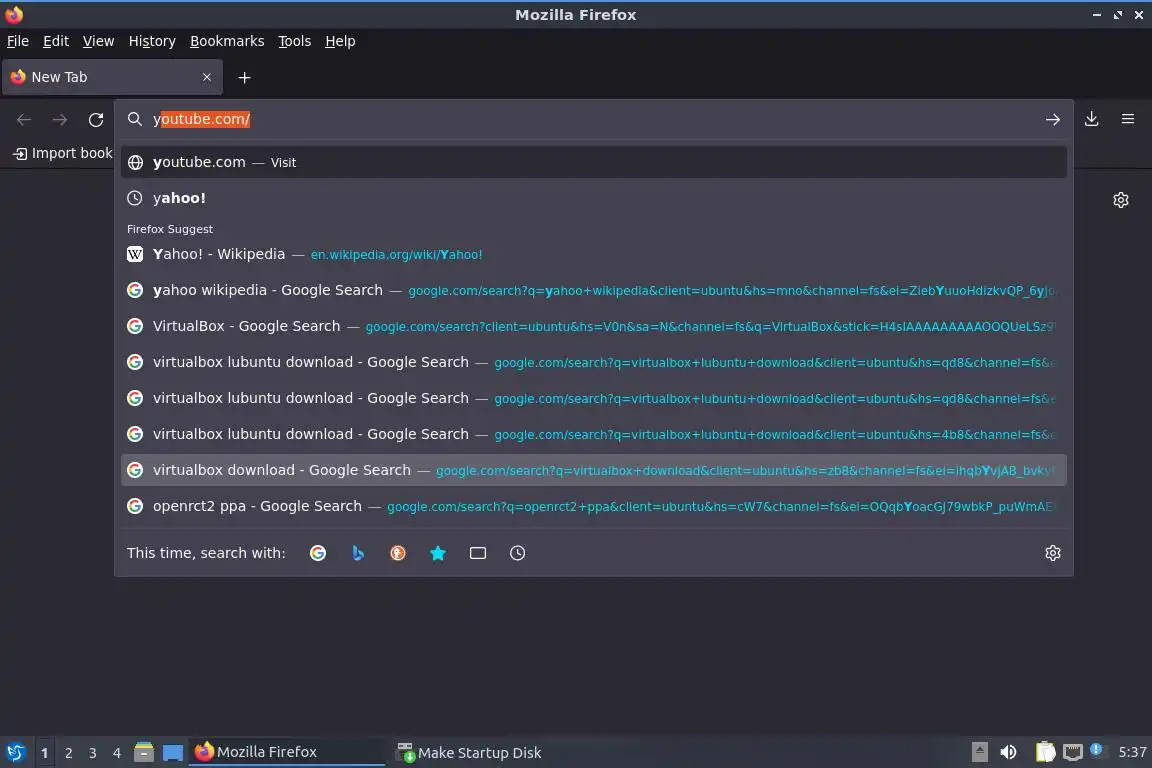Click removable media eject tray icon
This screenshot has width=1152, height=768.
[979, 753]
